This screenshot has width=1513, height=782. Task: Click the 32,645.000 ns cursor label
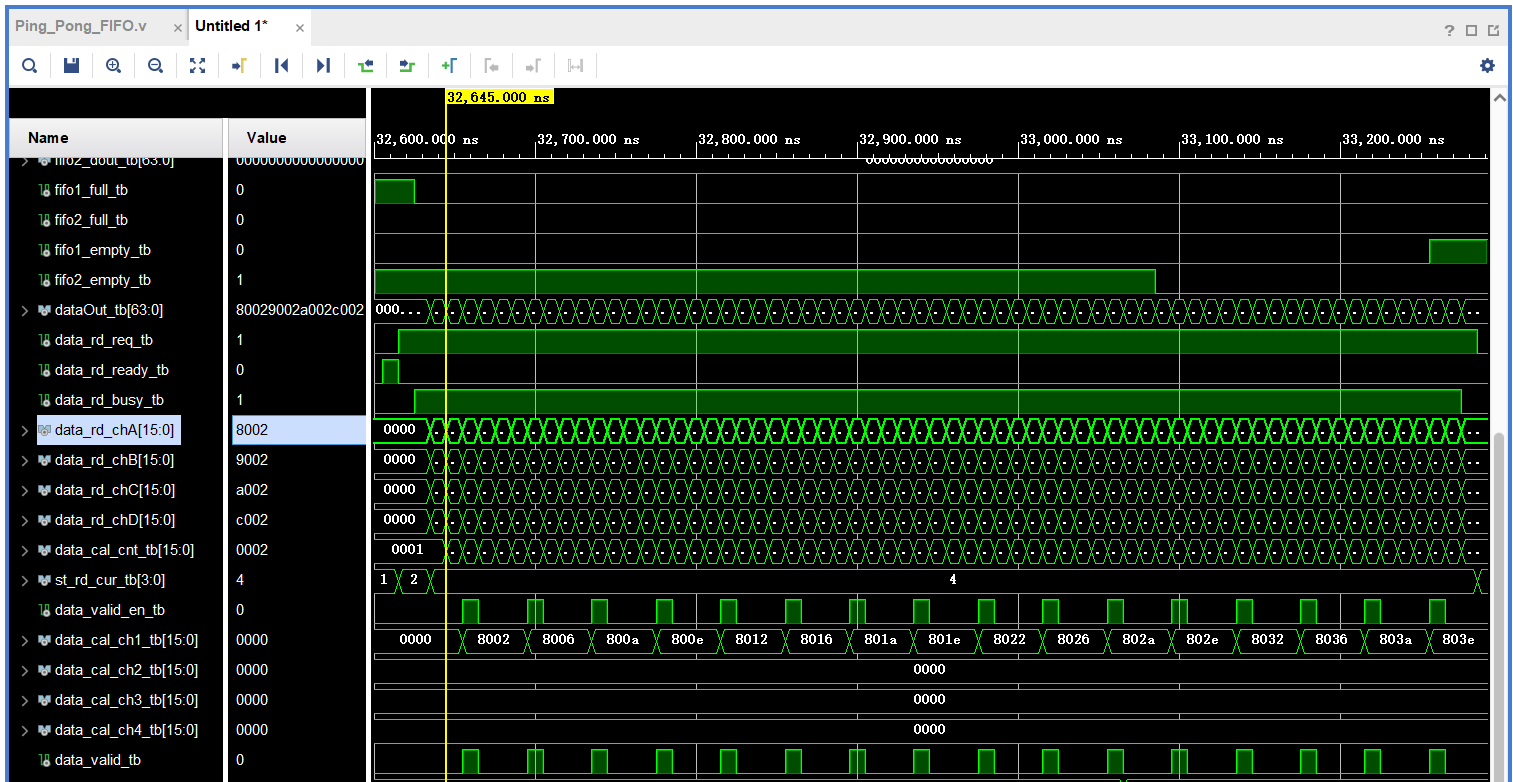point(499,97)
